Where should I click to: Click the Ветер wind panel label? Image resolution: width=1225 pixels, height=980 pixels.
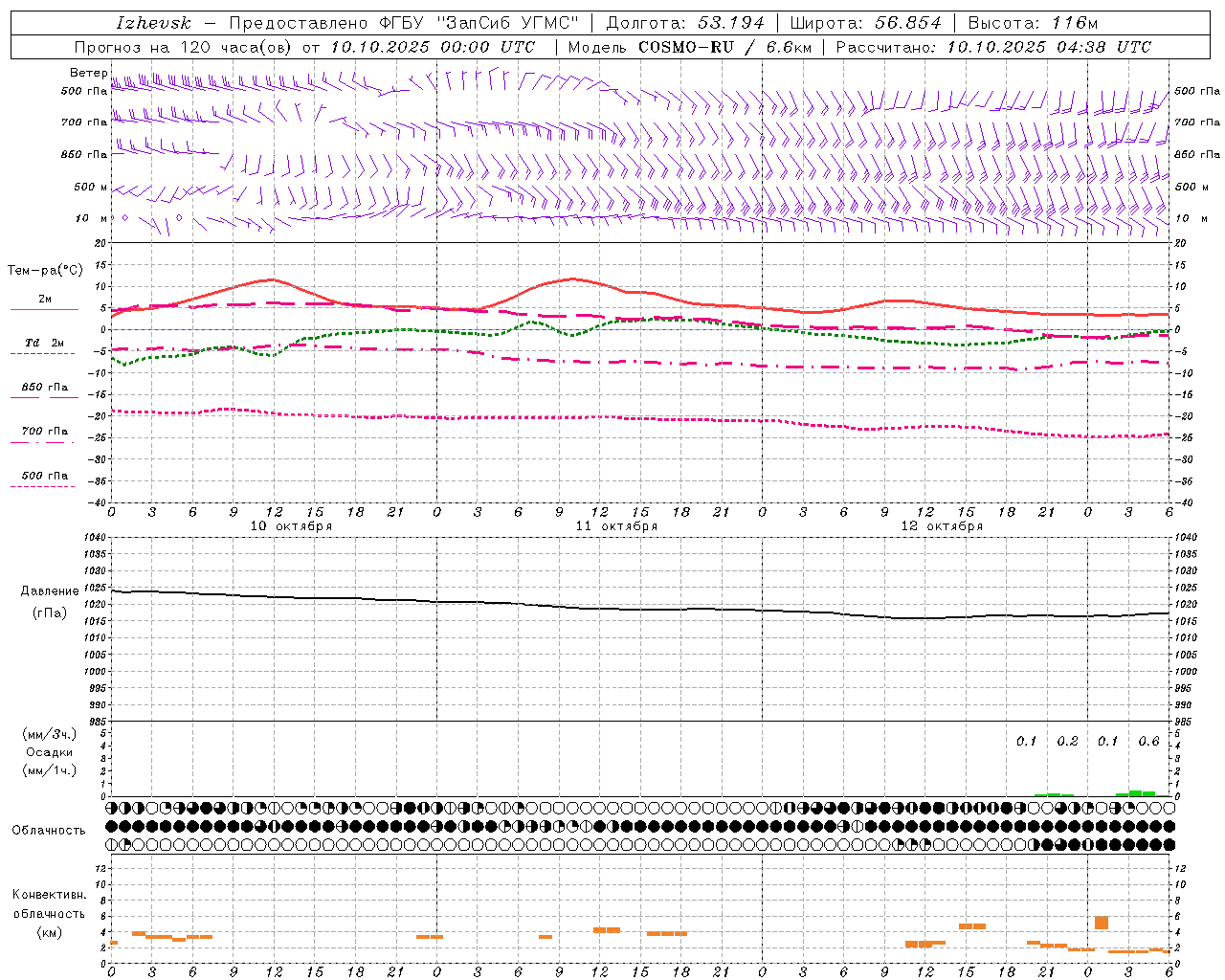(88, 73)
